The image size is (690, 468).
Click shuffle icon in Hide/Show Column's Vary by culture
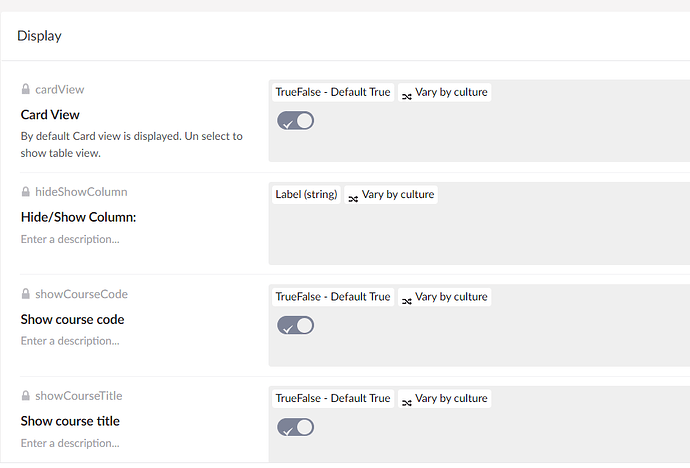353,198
